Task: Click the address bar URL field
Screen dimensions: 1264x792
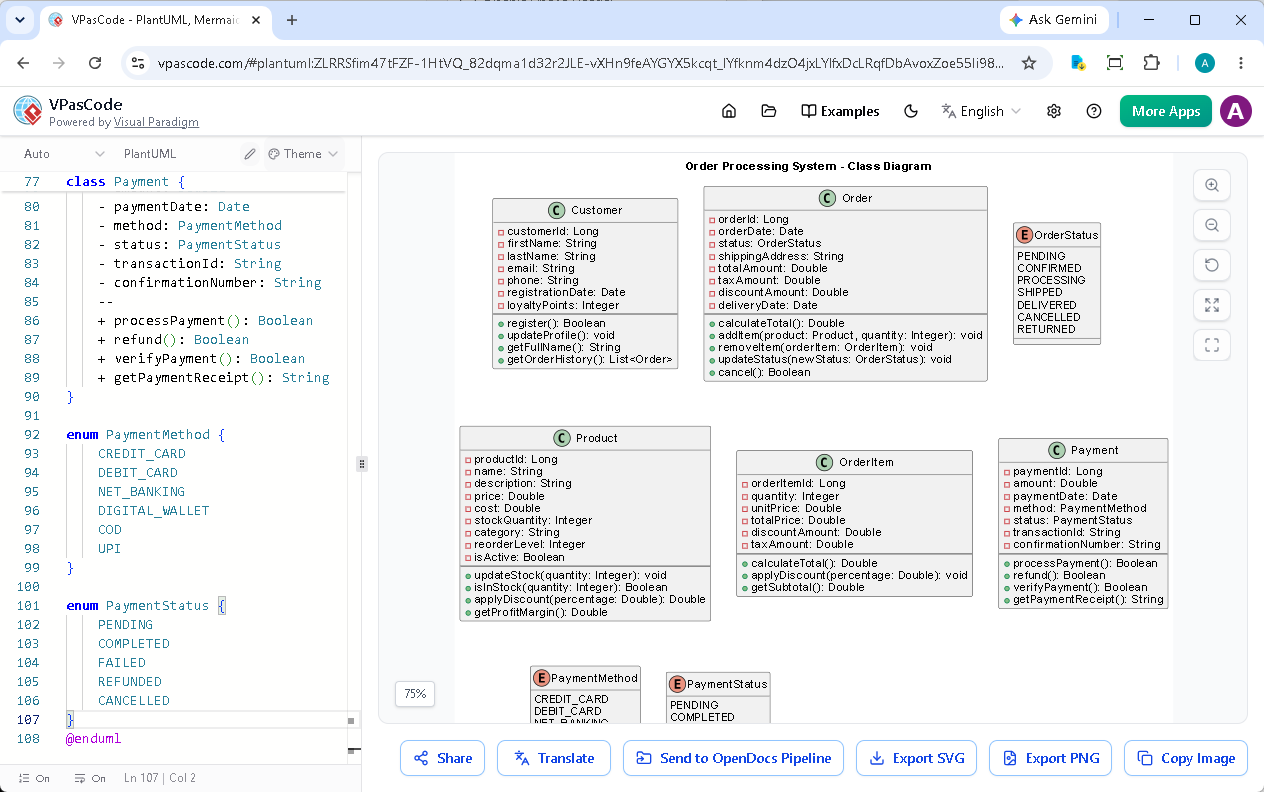Action: (x=580, y=63)
